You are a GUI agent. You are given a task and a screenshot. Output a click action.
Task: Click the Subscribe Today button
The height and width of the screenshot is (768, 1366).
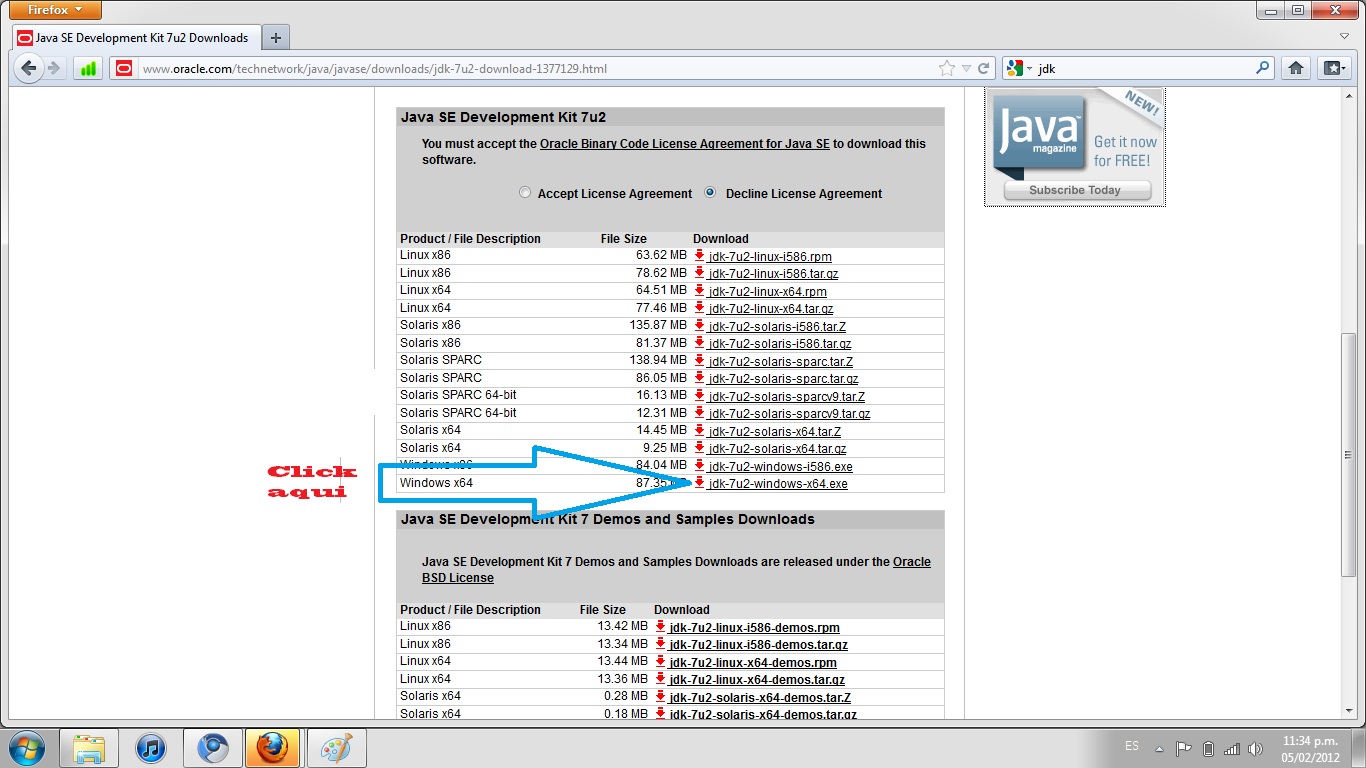click(1076, 190)
